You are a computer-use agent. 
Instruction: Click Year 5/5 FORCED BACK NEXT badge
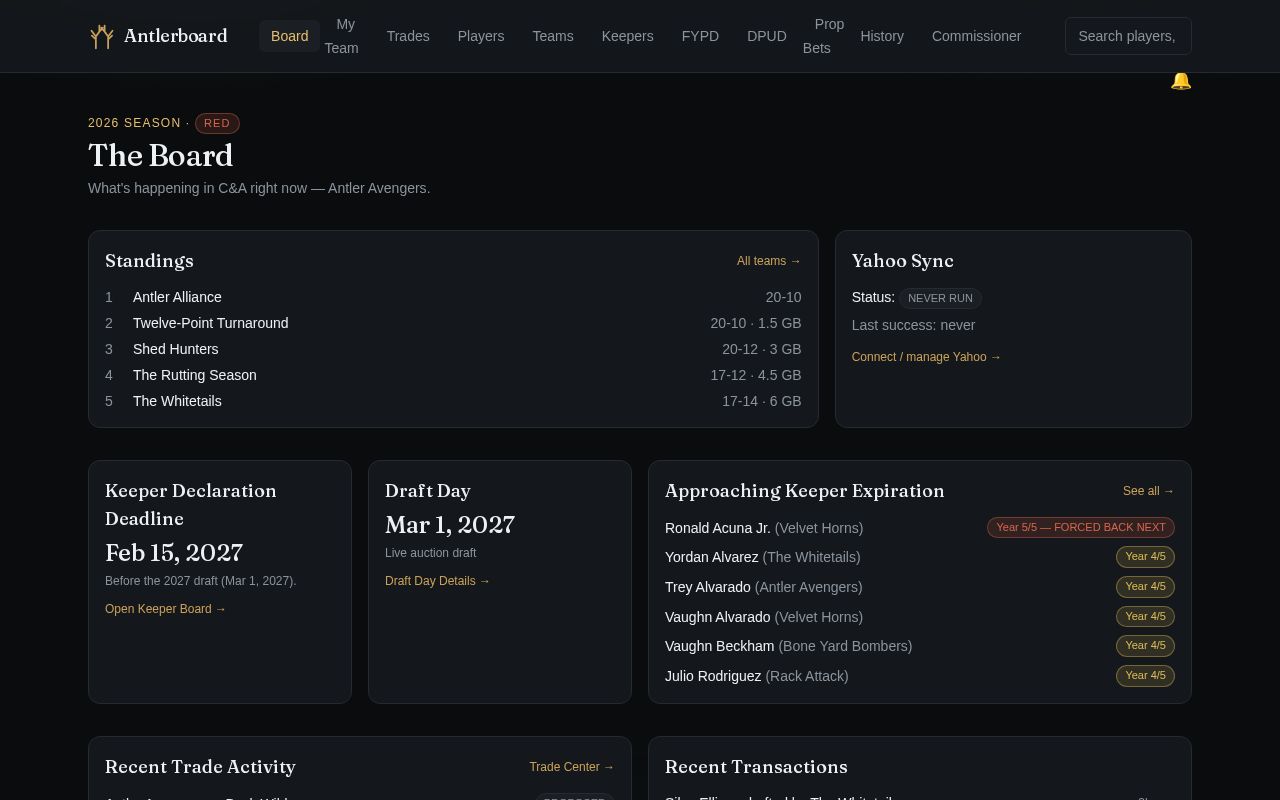pyautogui.click(x=1081, y=527)
